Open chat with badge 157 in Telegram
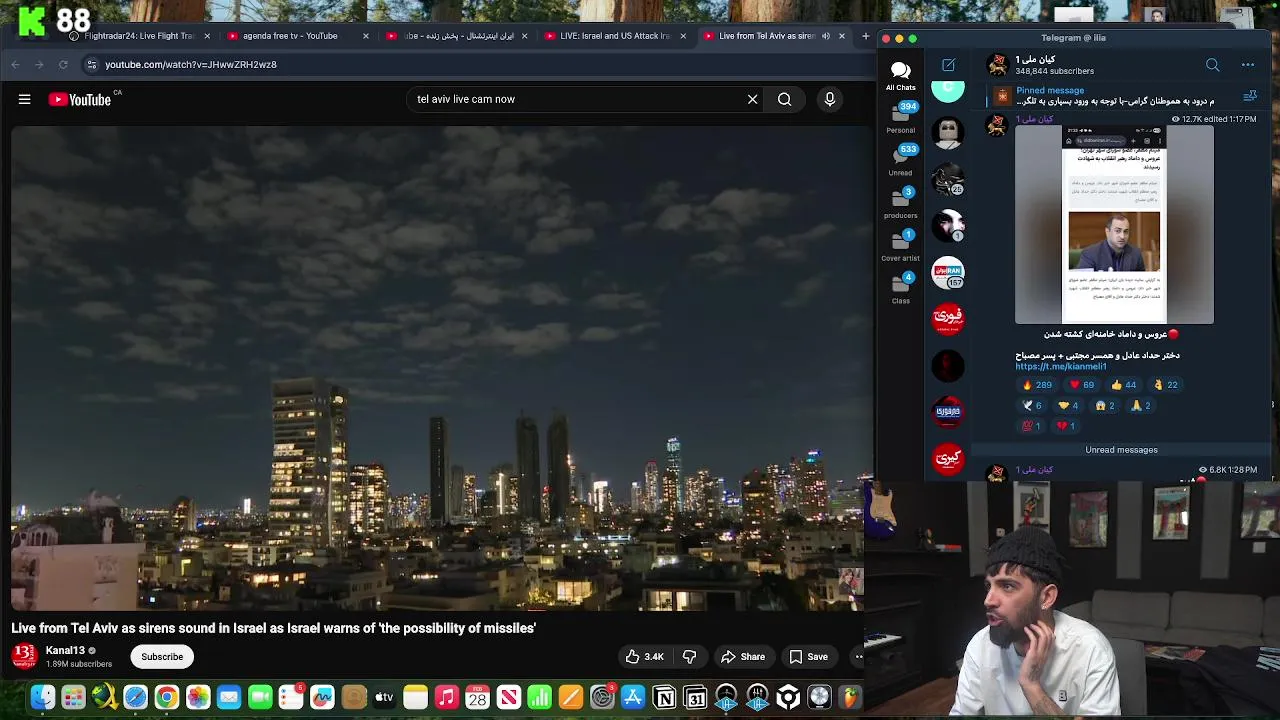The width and height of the screenshot is (1280, 720). [948, 272]
